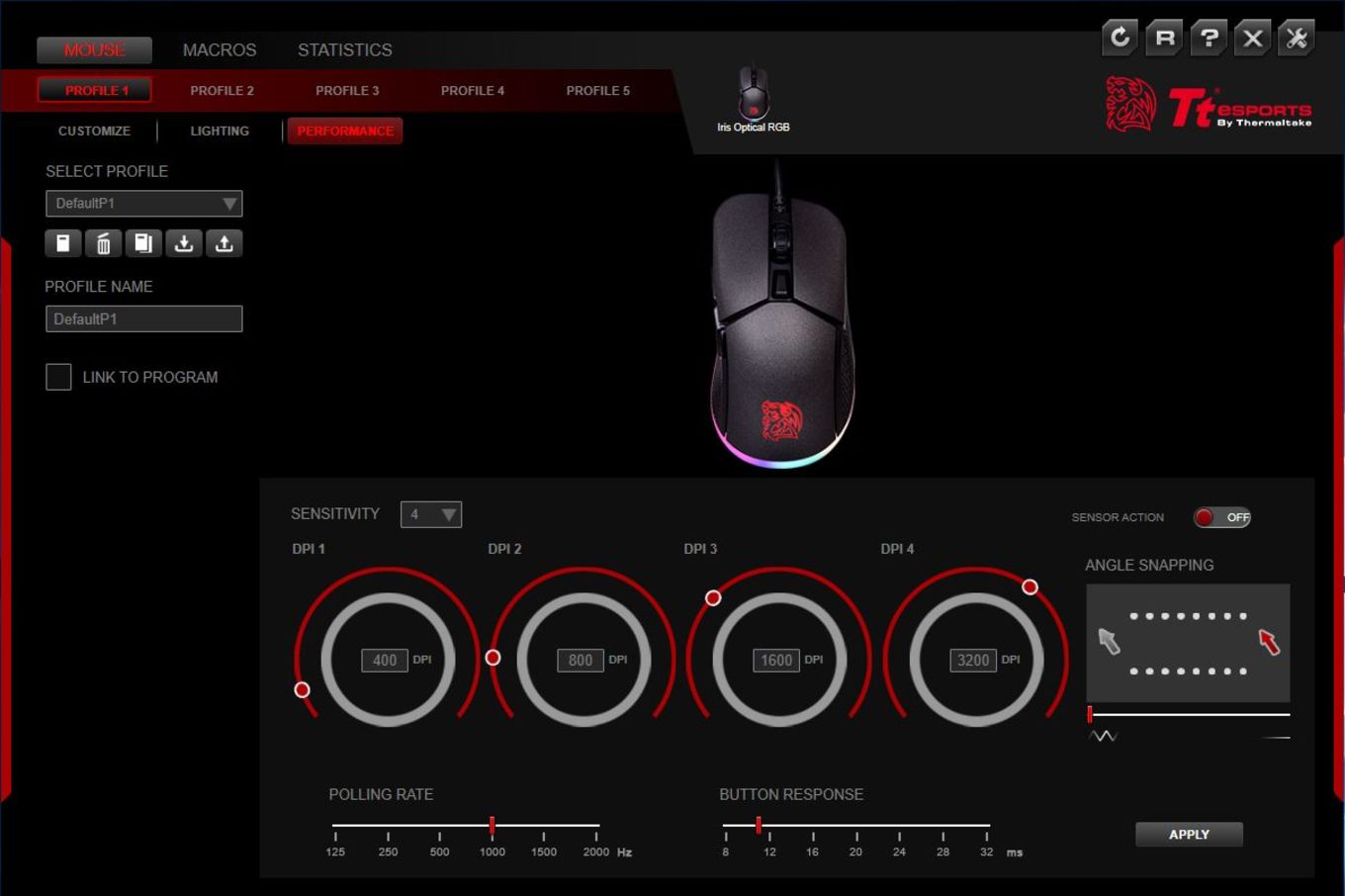Click the red cursor arrow in angle snapping
Image resolution: width=1345 pixels, height=896 pixels.
pyautogui.click(x=1269, y=641)
